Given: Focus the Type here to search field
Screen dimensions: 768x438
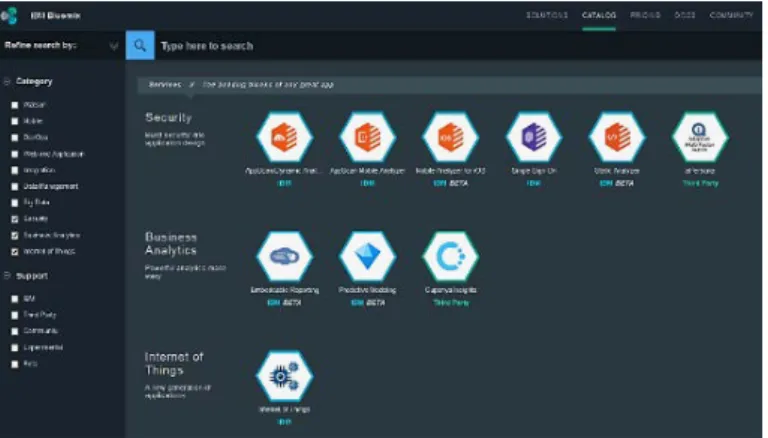Looking at the screenshot, I should click(x=458, y=46).
